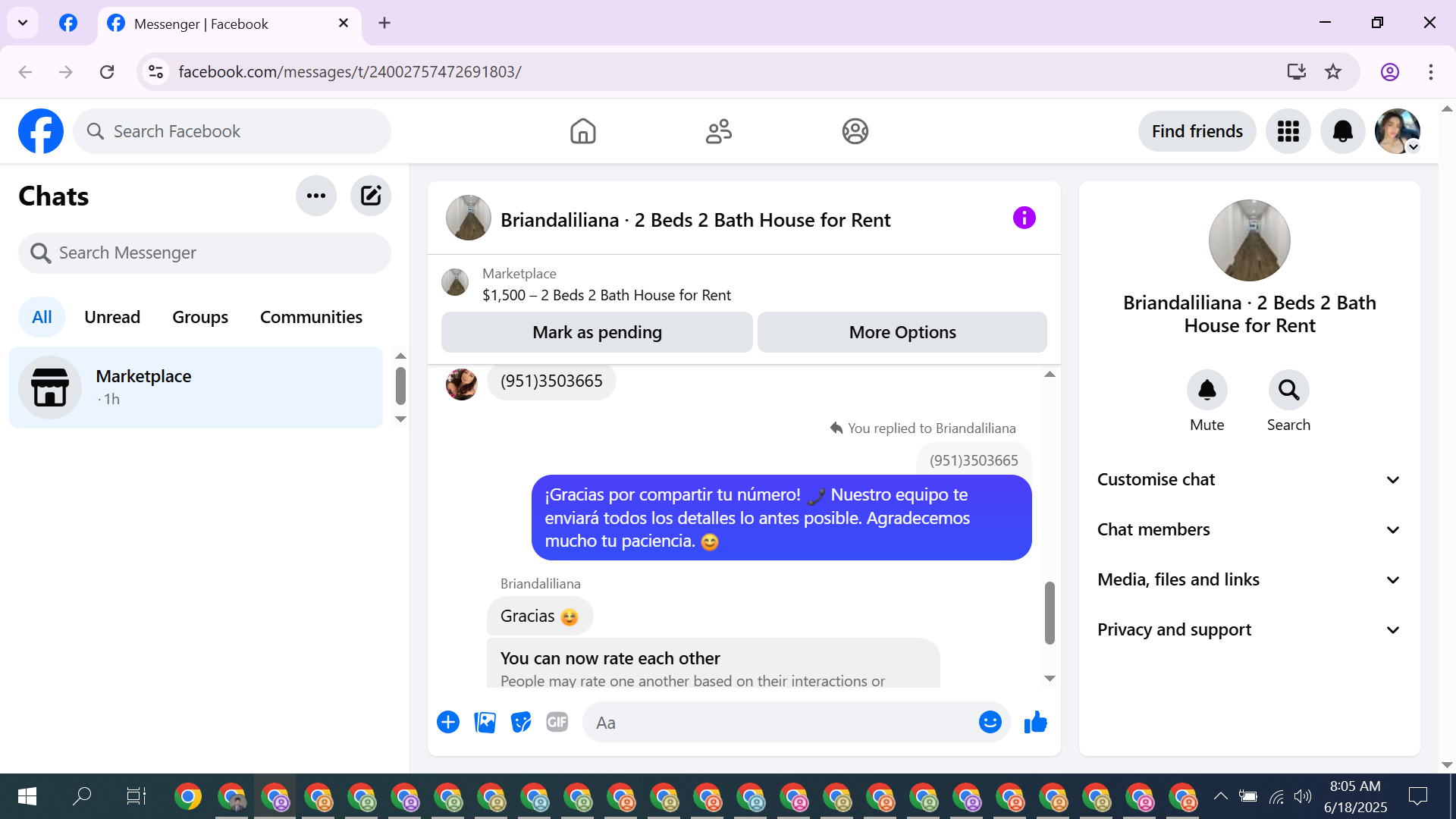This screenshot has width=1456, height=819.
Task: Select the All chats filter
Action: pos(42,317)
